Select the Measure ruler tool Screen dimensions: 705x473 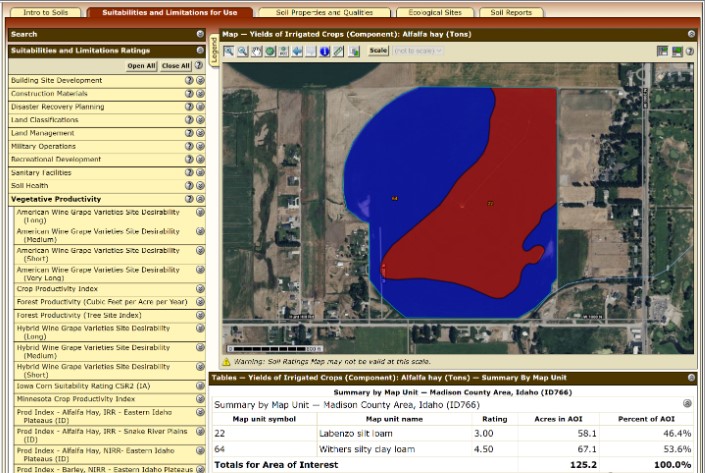pyautogui.click(x=338, y=51)
